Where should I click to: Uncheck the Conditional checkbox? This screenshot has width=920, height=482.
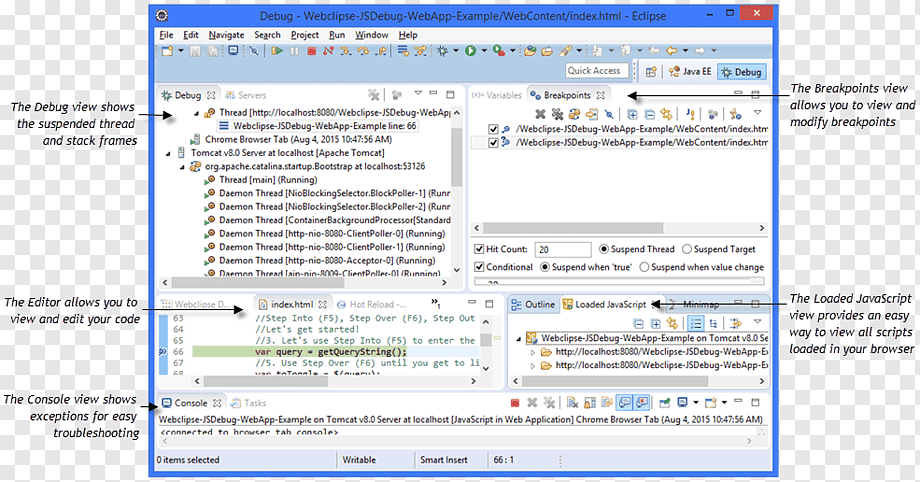click(479, 267)
